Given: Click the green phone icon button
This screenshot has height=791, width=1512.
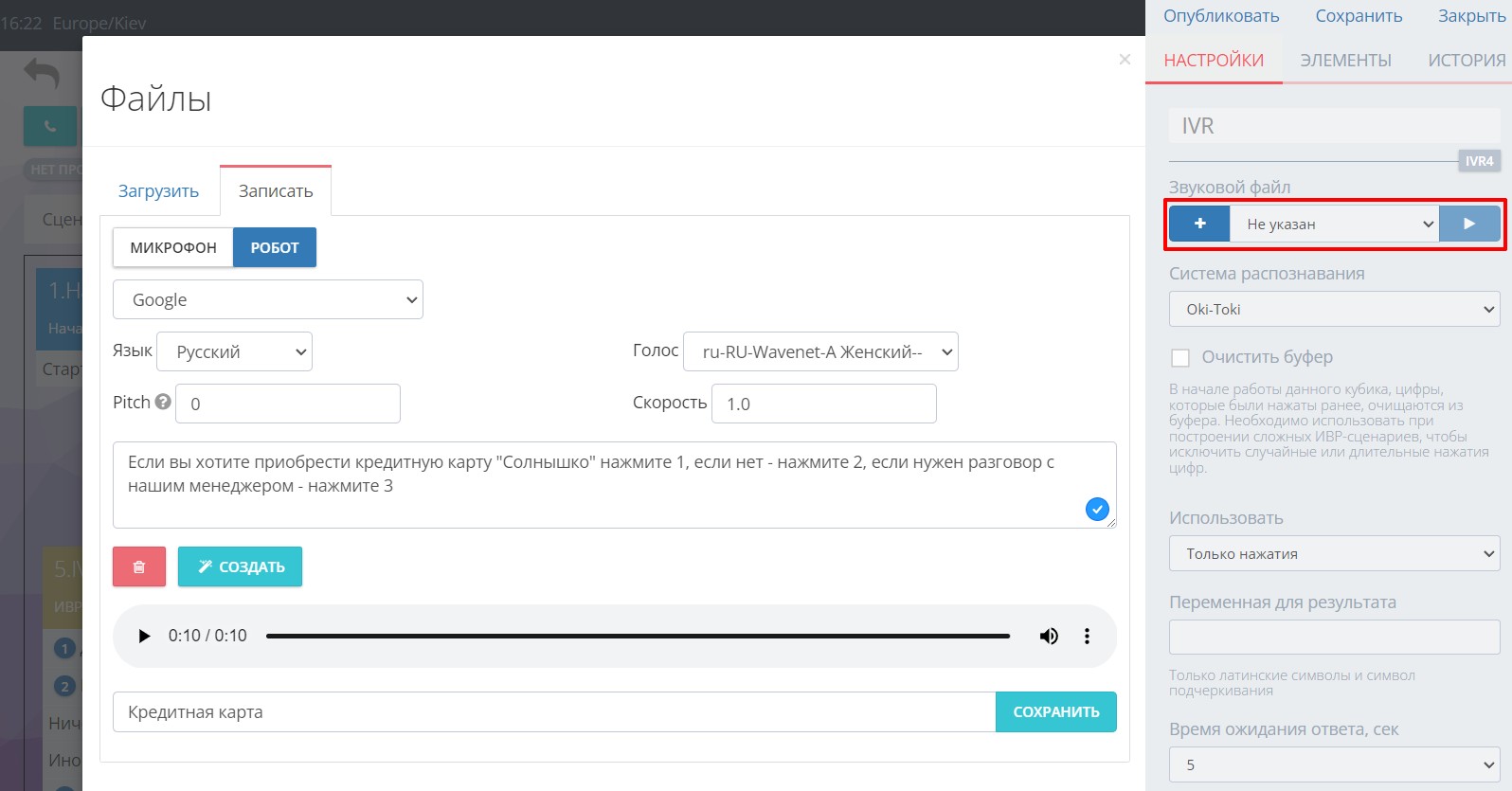Looking at the screenshot, I should (x=50, y=126).
